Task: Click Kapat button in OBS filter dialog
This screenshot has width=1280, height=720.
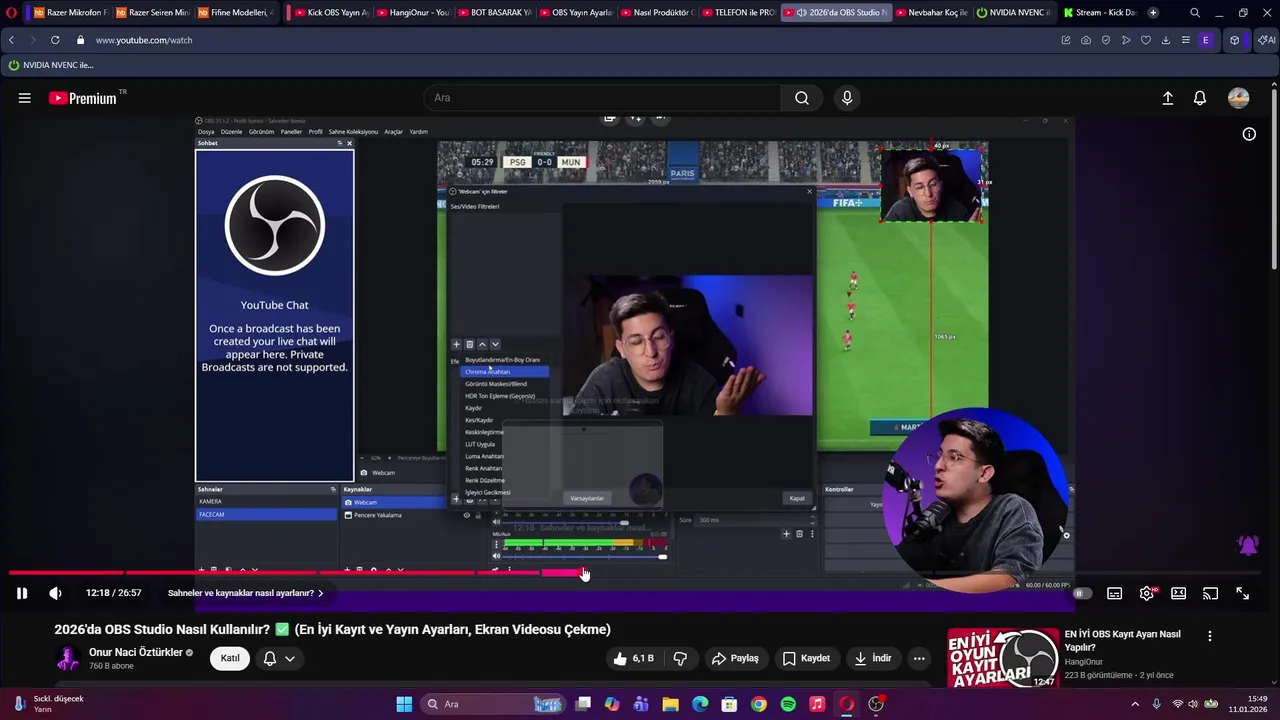Action: (797, 498)
